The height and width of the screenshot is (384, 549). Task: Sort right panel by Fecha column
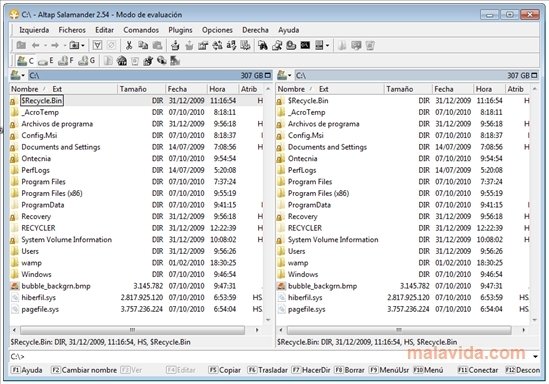tap(453, 89)
